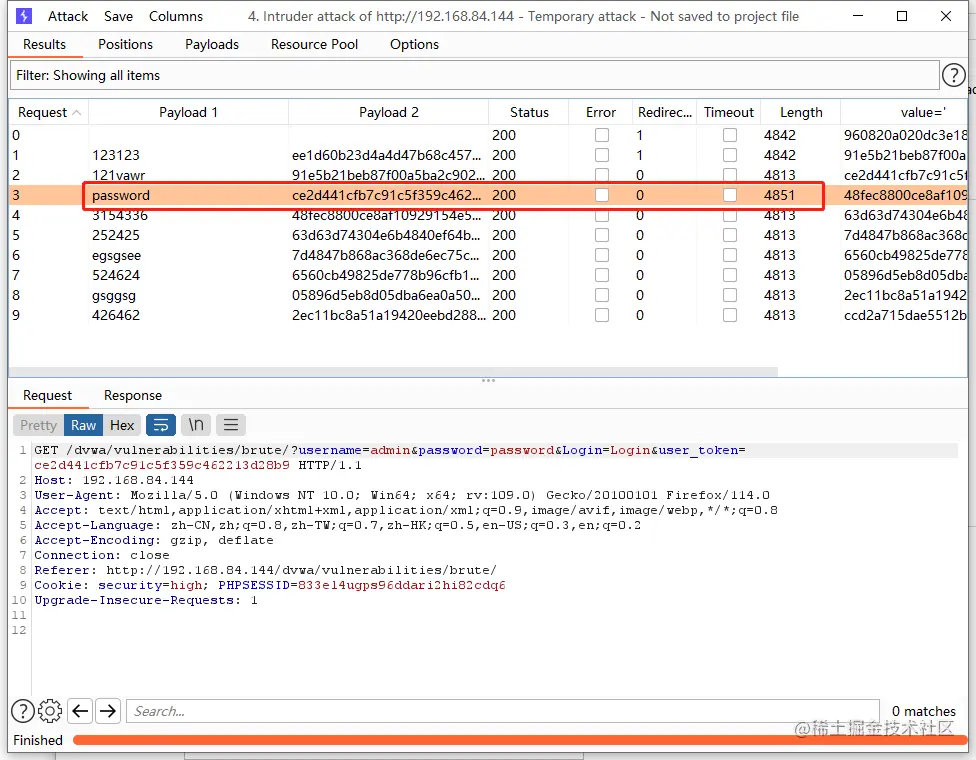Click the Filter: Showing all items bar

coord(474,75)
